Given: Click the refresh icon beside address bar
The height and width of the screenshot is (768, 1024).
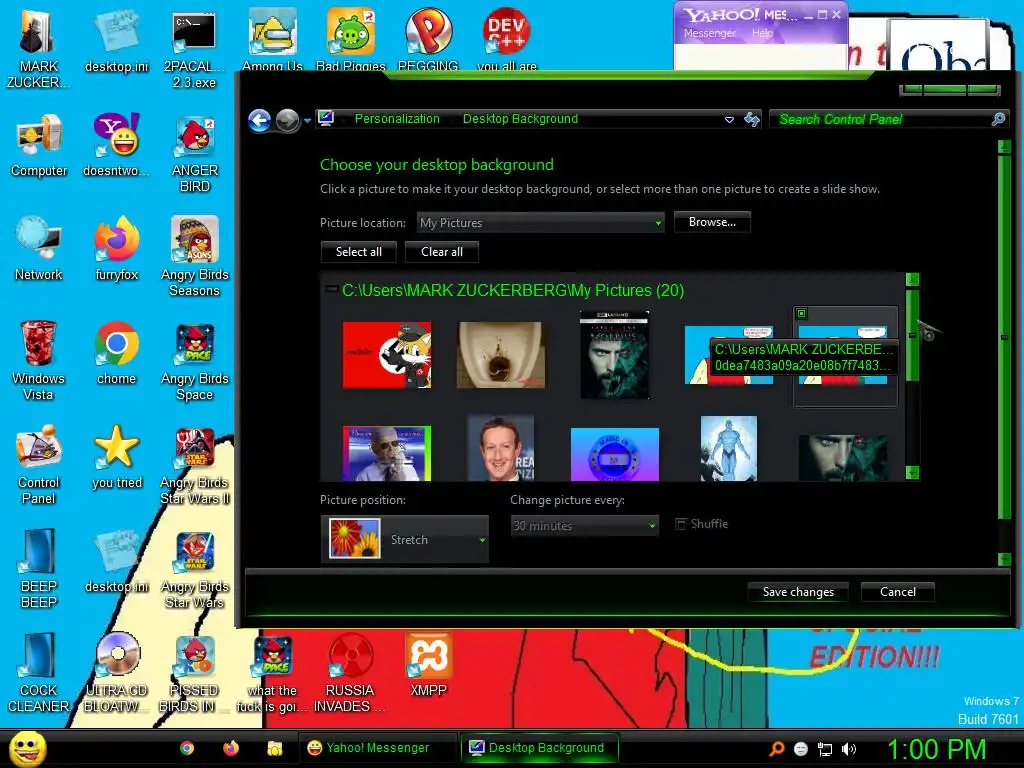Looking at the screenshot, I should [752, 120].
